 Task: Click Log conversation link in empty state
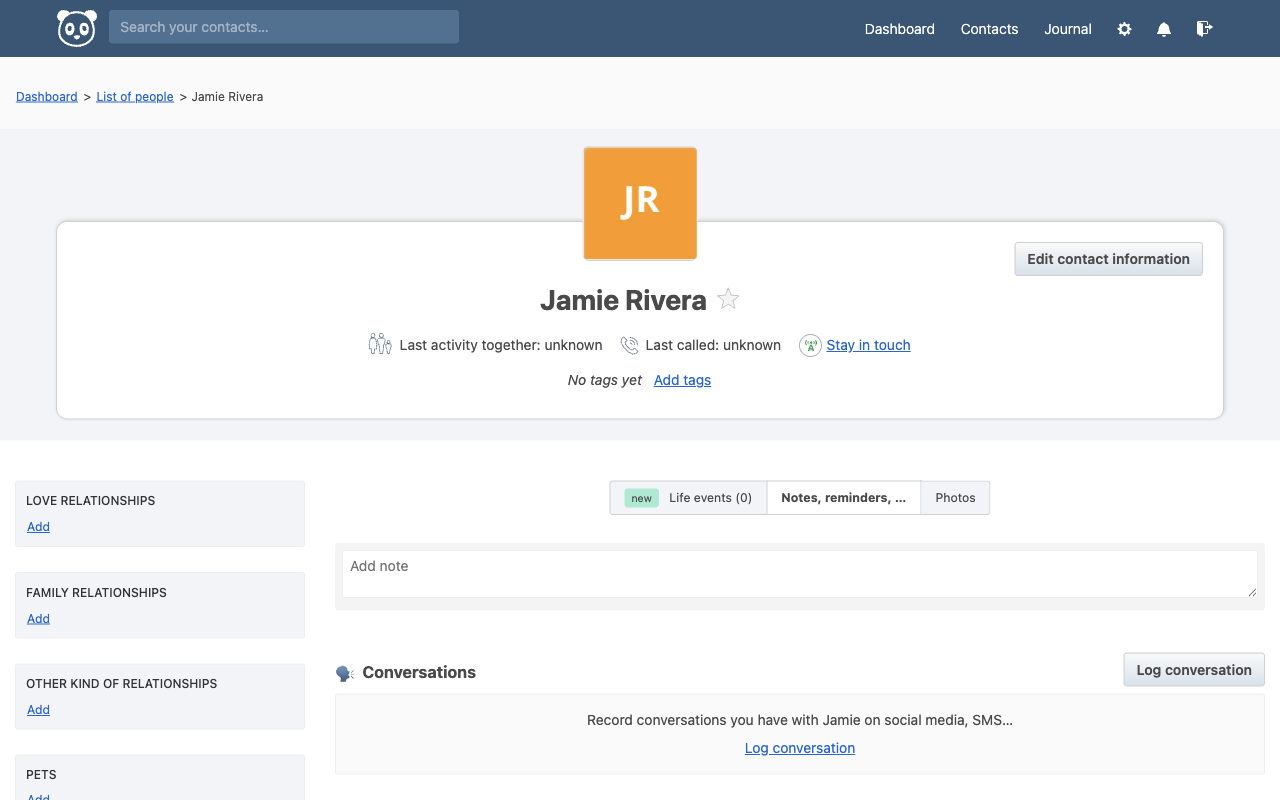800,748
